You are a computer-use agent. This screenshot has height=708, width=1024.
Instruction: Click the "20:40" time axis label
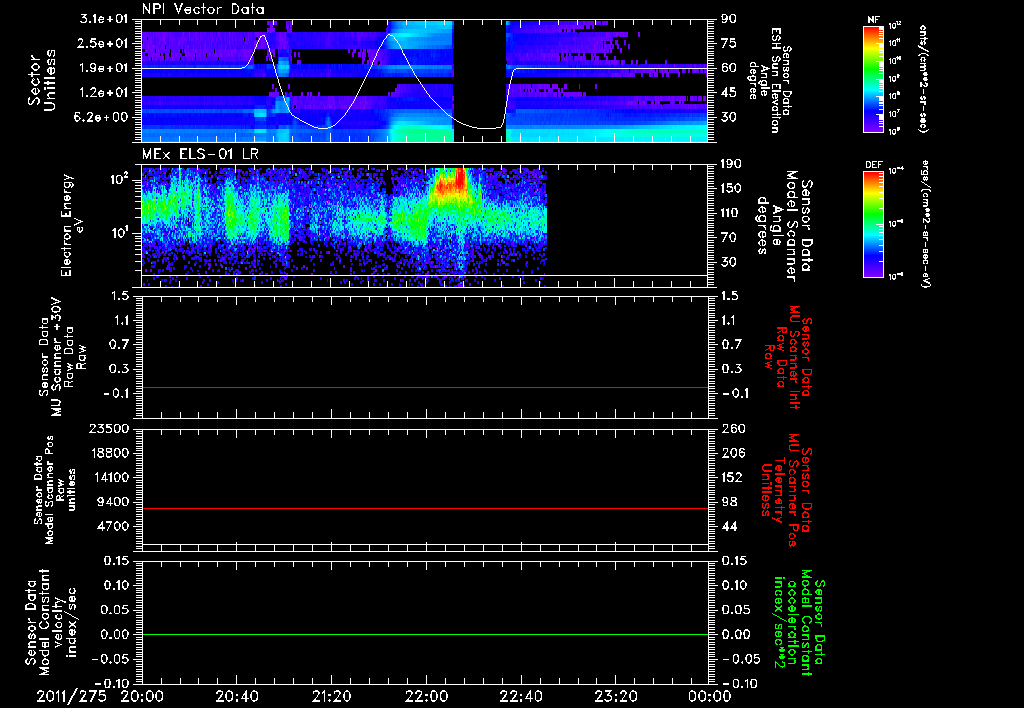(237, 696)
